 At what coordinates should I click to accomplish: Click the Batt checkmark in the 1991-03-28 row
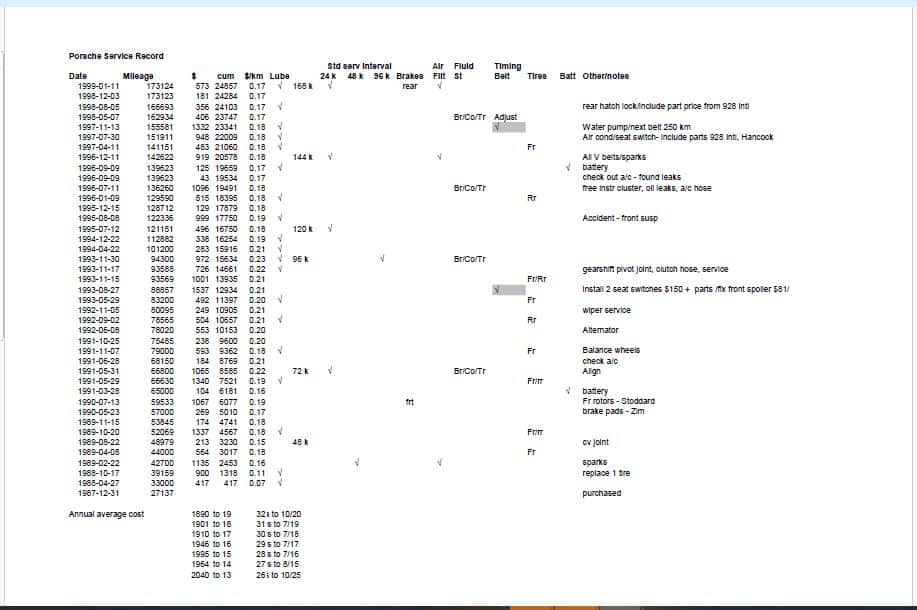click(567, 391)
